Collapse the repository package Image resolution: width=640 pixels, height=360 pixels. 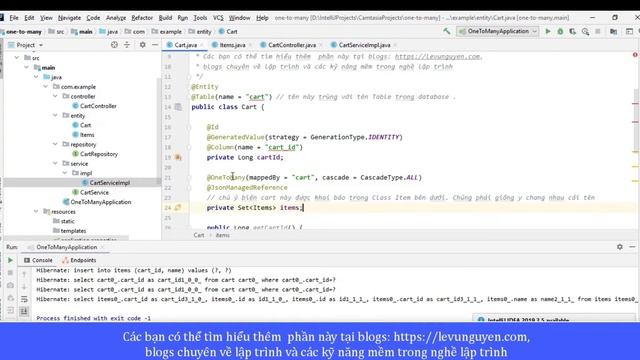[x=55, y=144]
